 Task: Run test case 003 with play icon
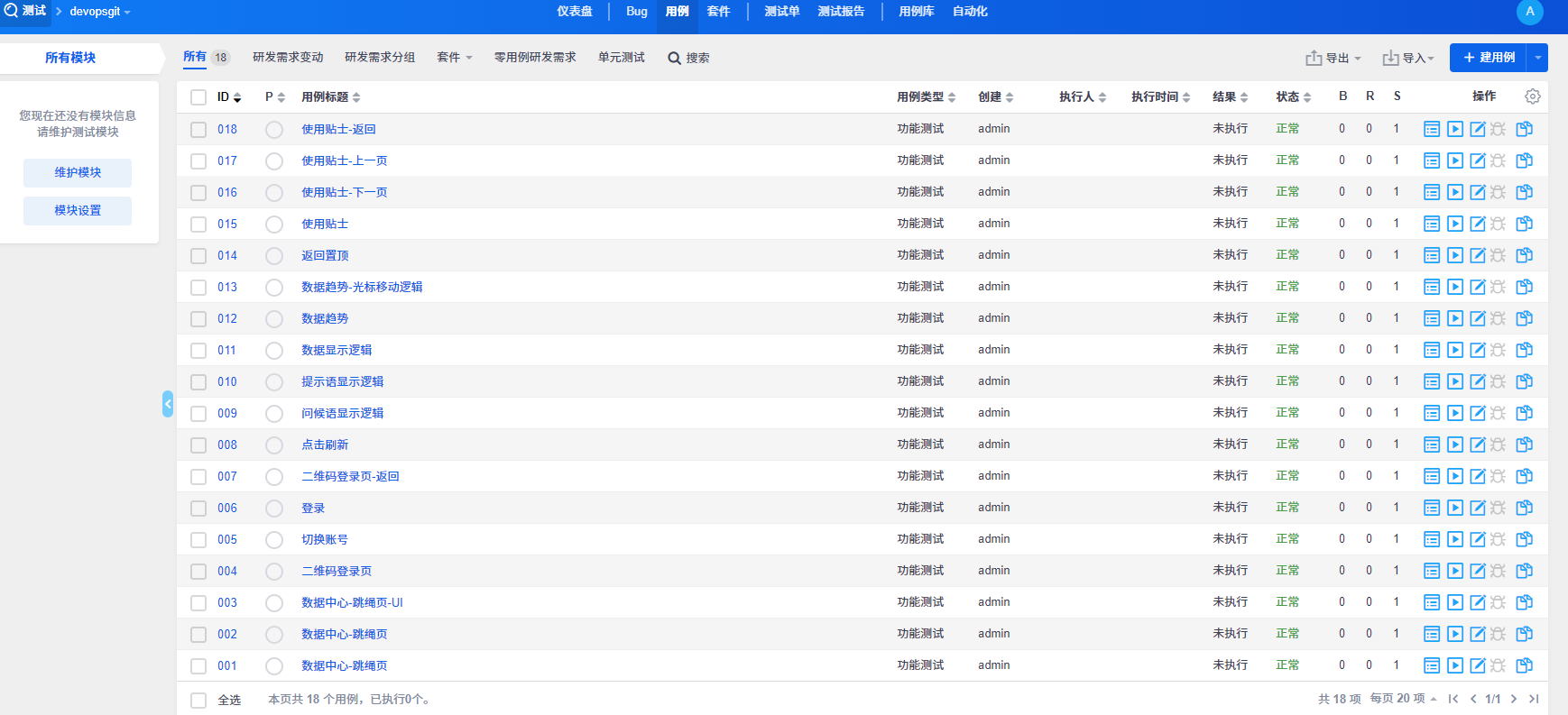[1454, 602]
